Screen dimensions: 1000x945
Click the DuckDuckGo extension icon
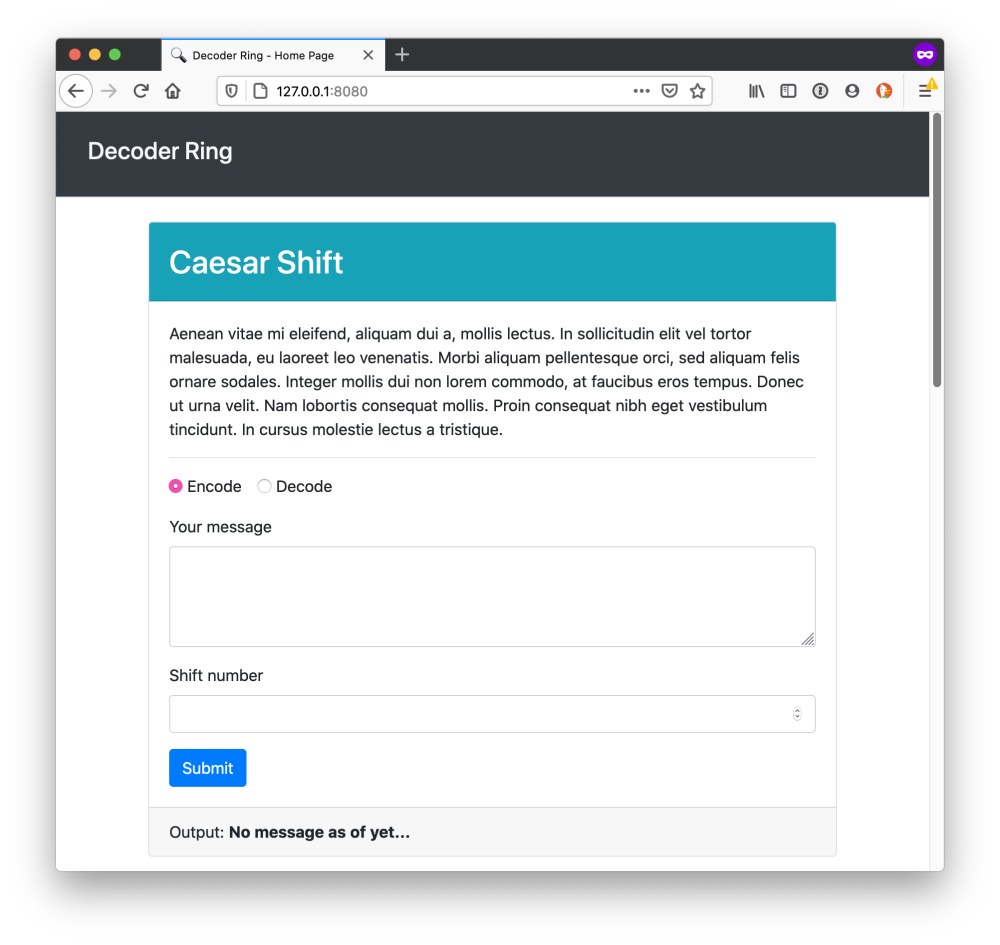click(x=884, y=91)
